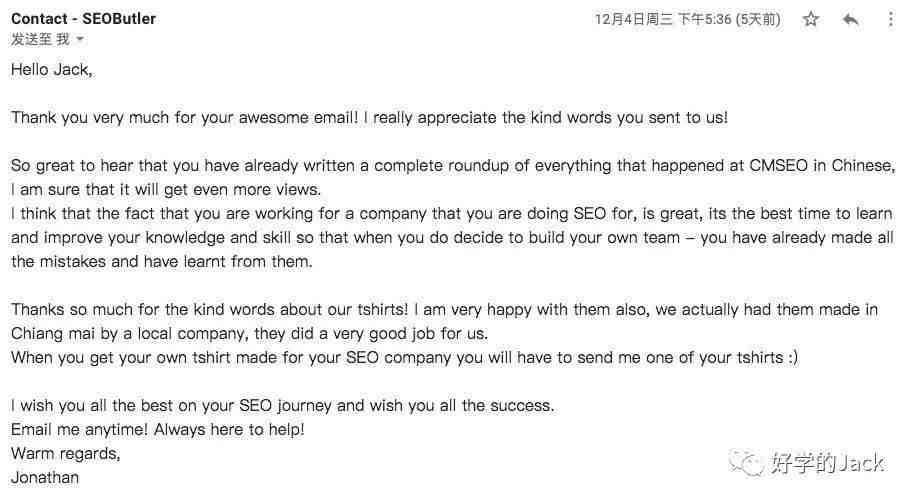Click the (5天前) relative time label
Image resolution: width=913 pixels, height=503 pixels.
pyautogui.click(x=758, y=20)
